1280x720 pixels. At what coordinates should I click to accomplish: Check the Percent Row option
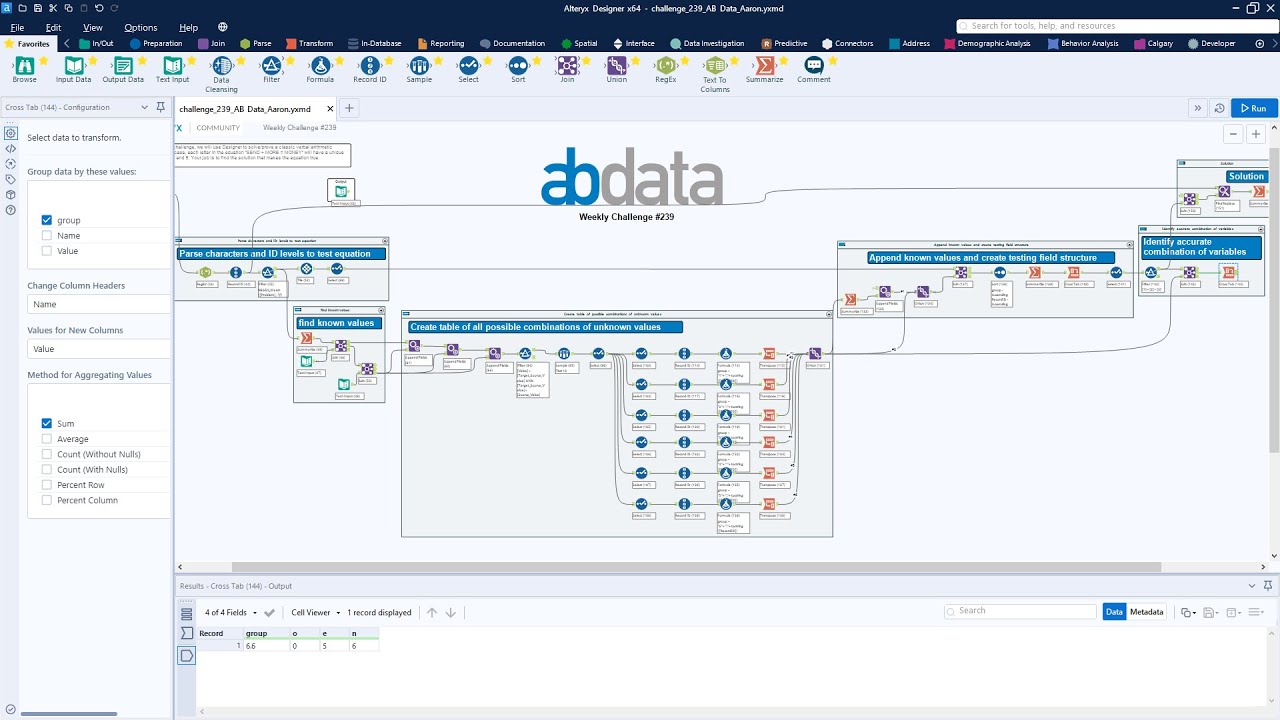click(x=46, y=485)
